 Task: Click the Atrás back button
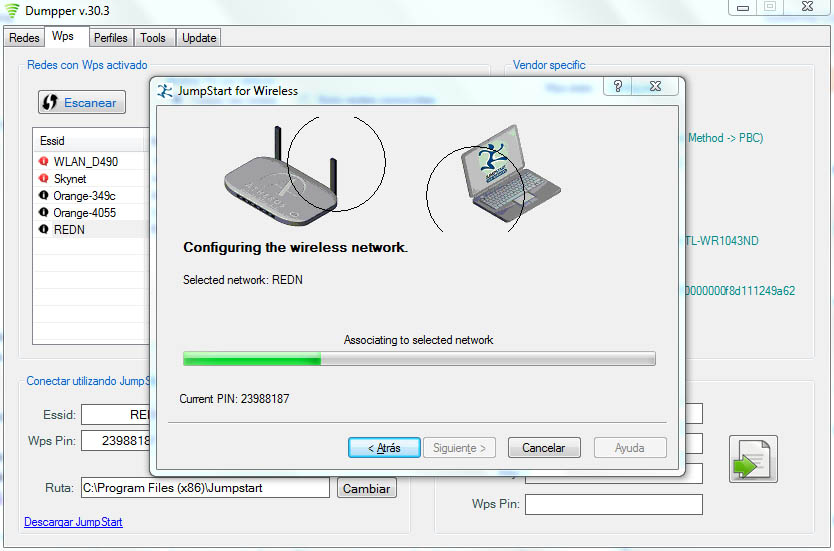click(384, 448)
